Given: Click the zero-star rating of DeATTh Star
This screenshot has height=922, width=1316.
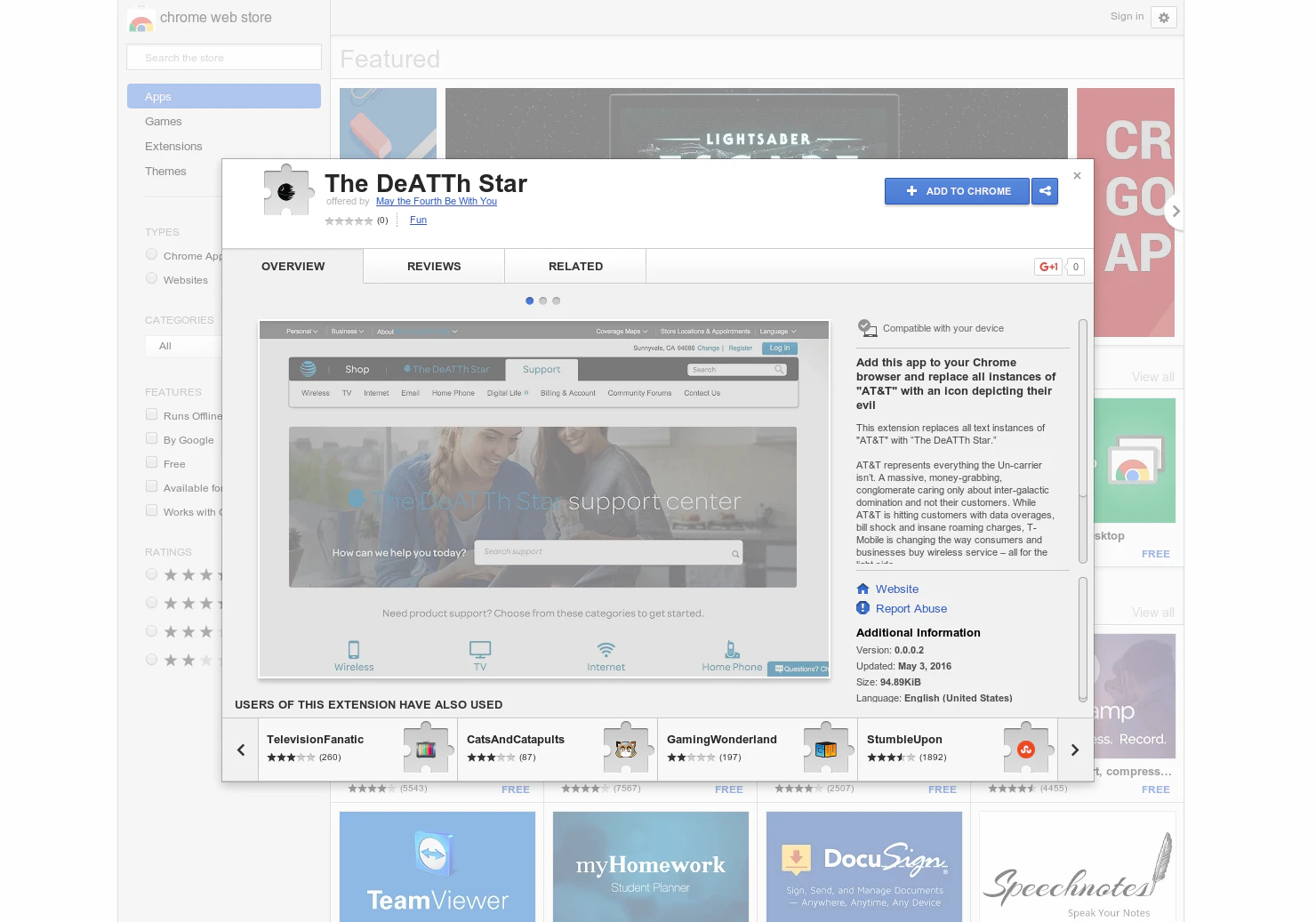Looking at the screenshot, I should [349, 220].
